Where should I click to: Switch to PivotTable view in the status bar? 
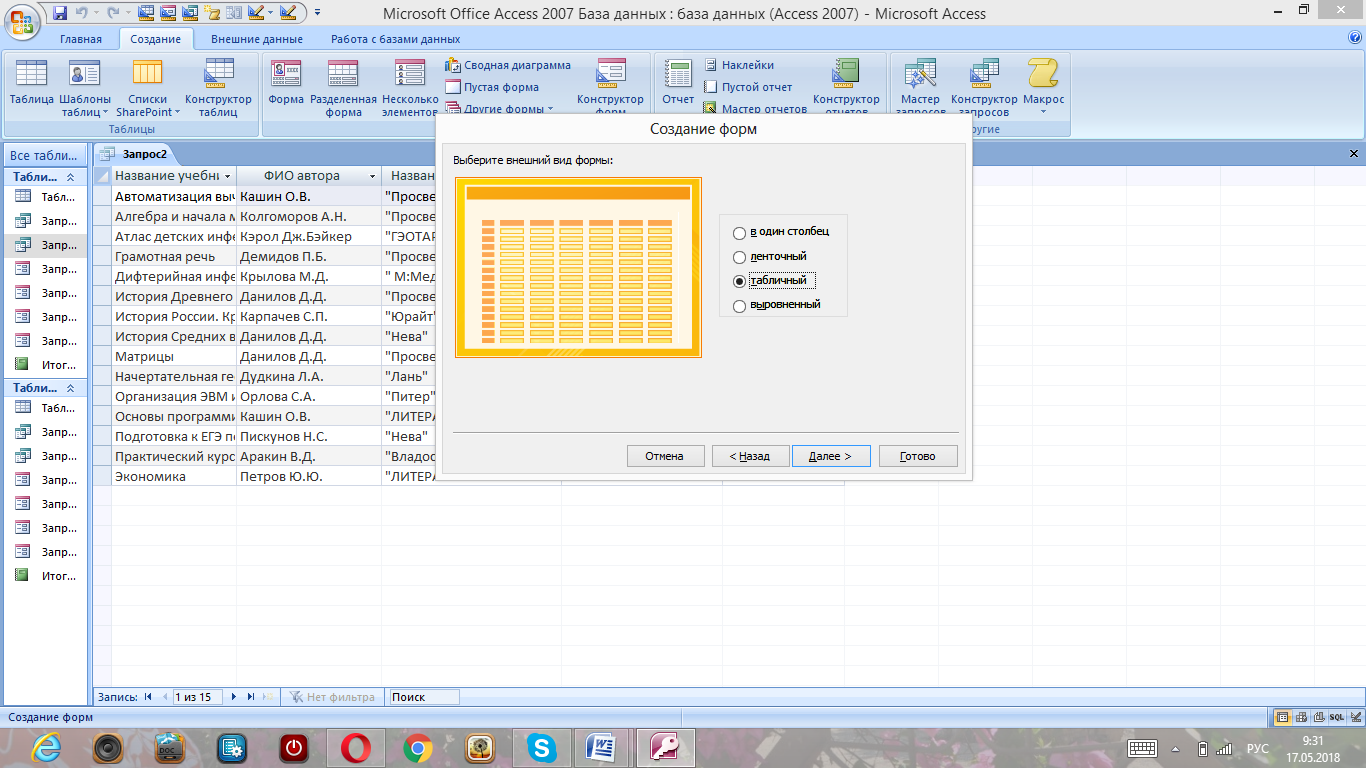(1301, 717)
